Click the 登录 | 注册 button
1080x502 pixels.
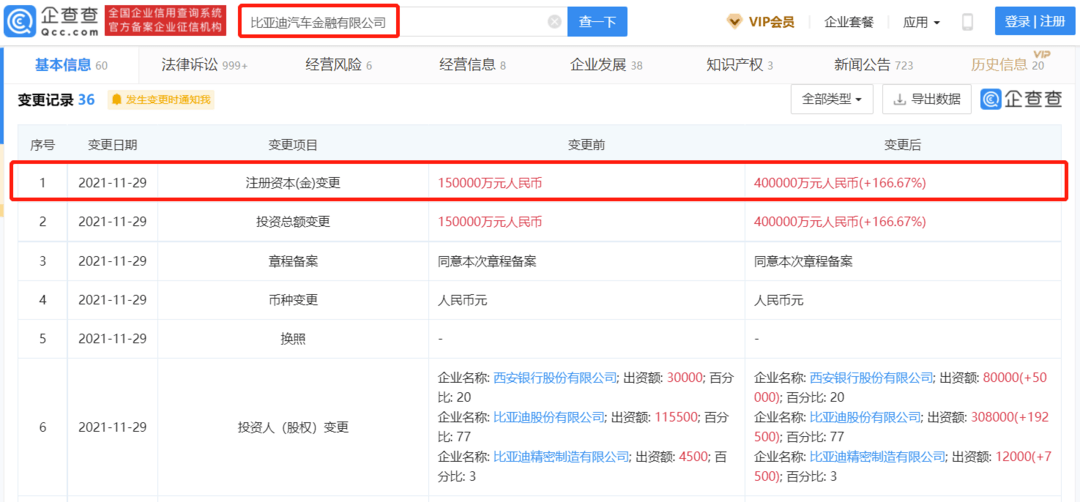coord(1035,21)
